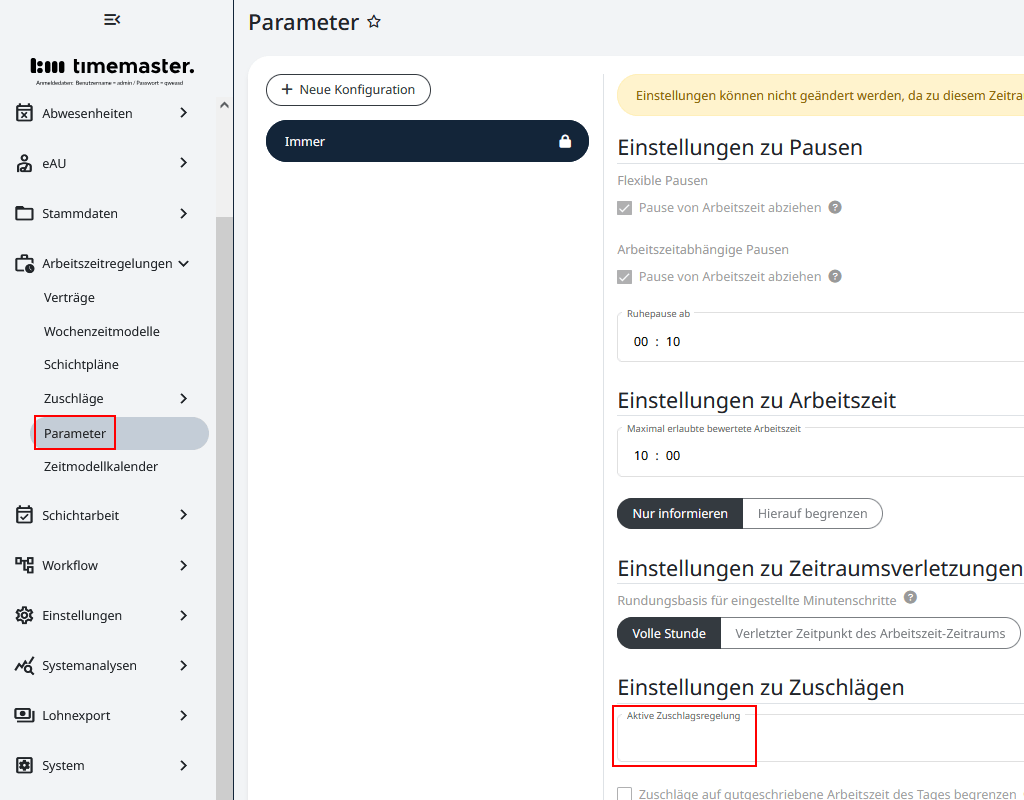This screenshot has height=800, width=1024.
Task: Collapse the sidebar with the menu icon
Action: (x=112, y=20)
